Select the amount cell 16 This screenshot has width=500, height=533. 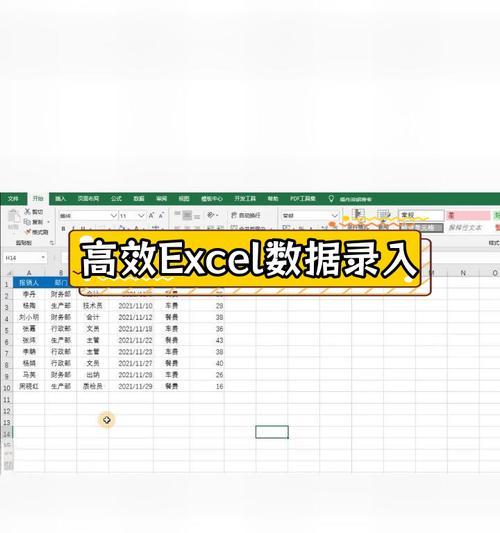[x=207, y=386]
